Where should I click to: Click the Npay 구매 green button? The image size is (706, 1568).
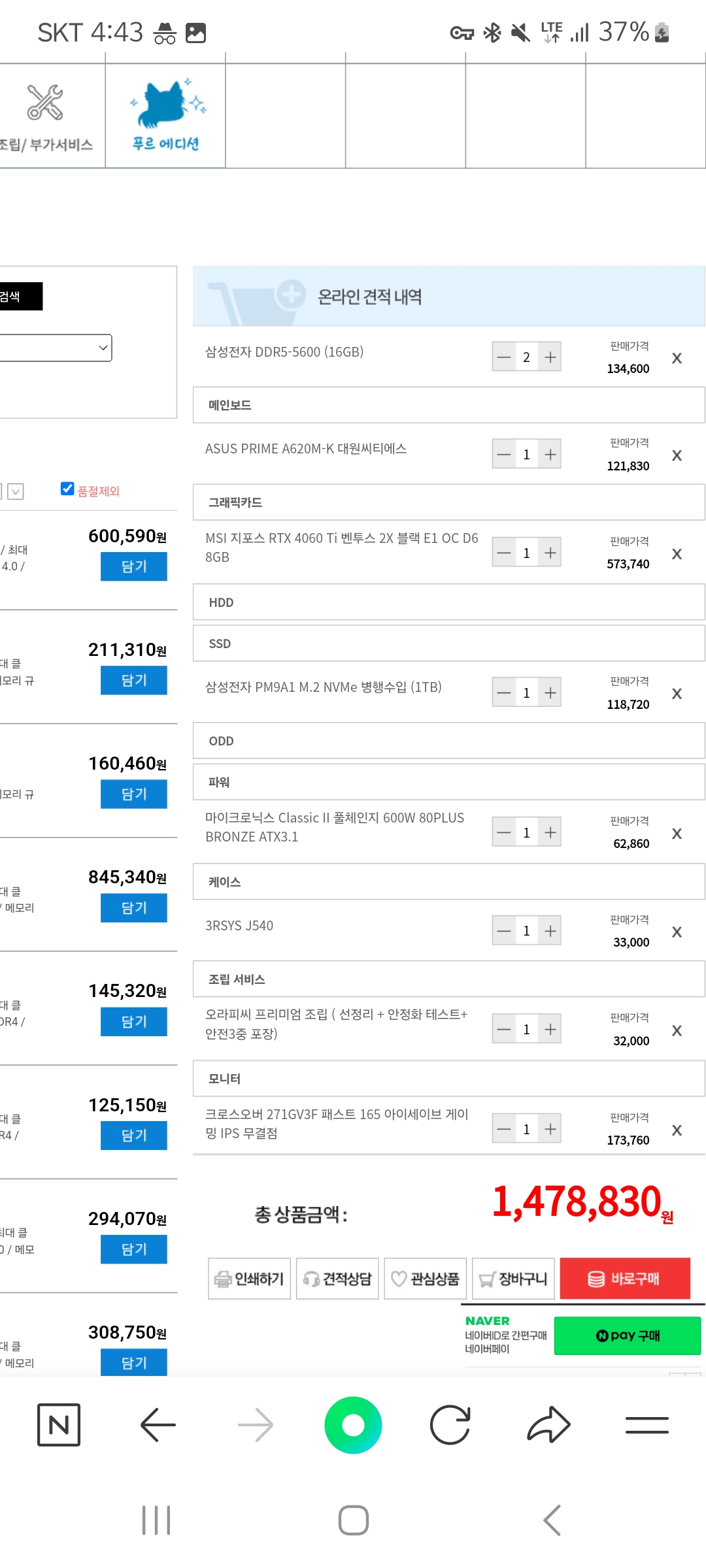(628, 1335)
